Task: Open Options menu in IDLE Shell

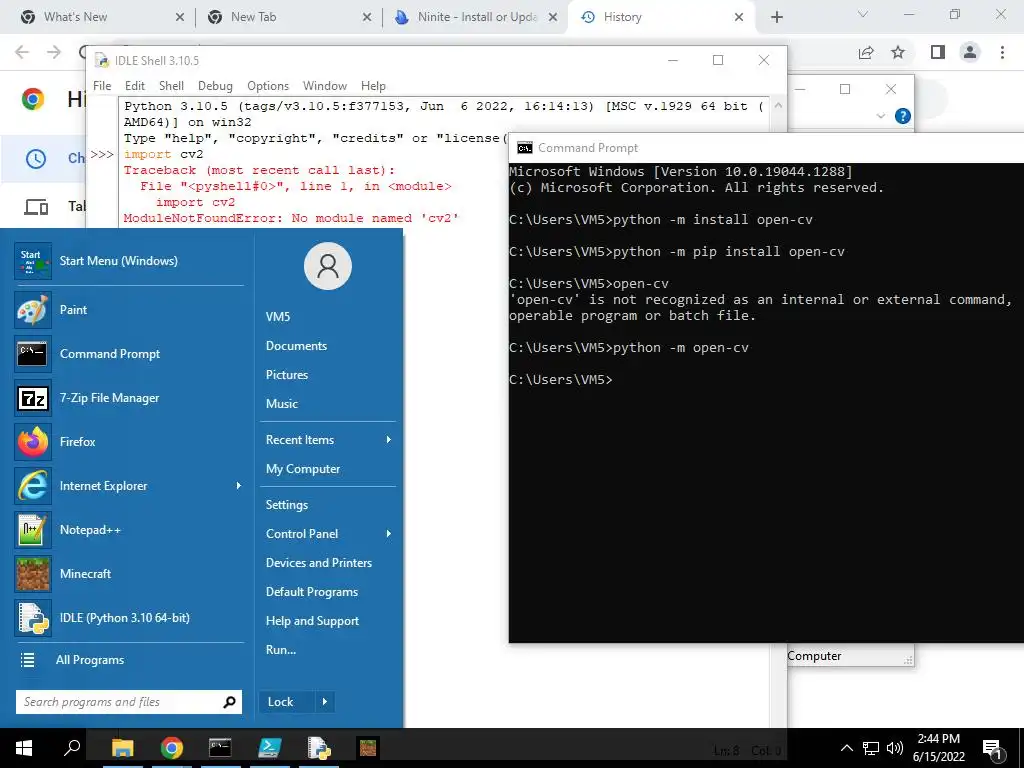Action: 268,86
